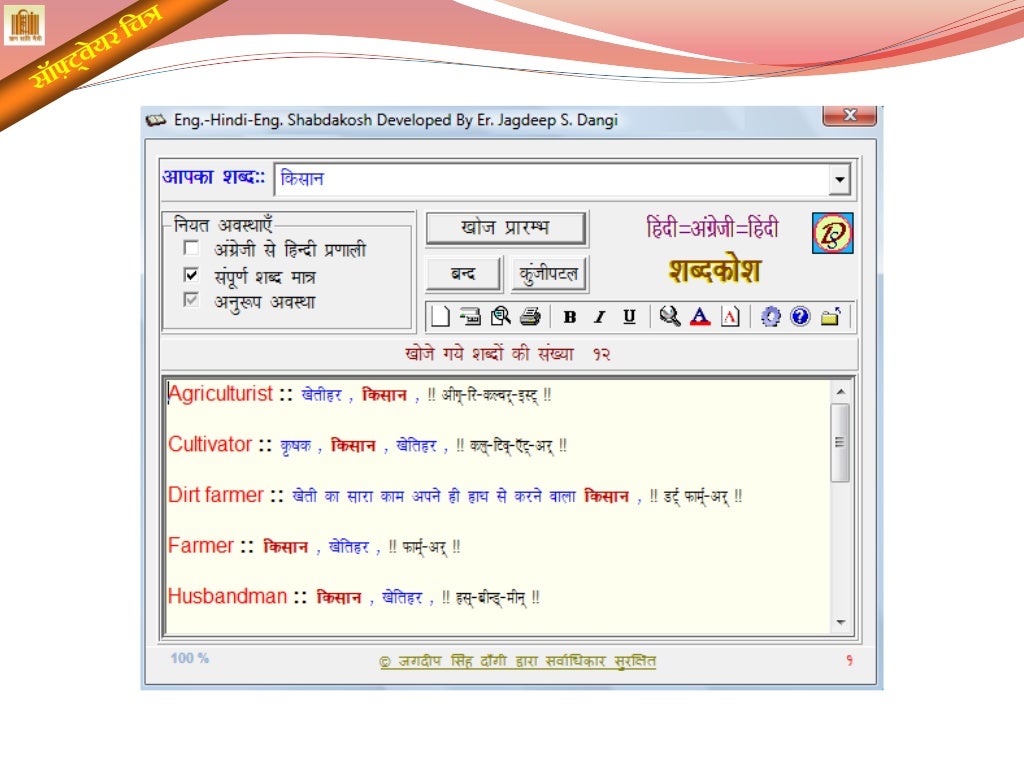Close the Shabdakosh window

tap(850, 116)
